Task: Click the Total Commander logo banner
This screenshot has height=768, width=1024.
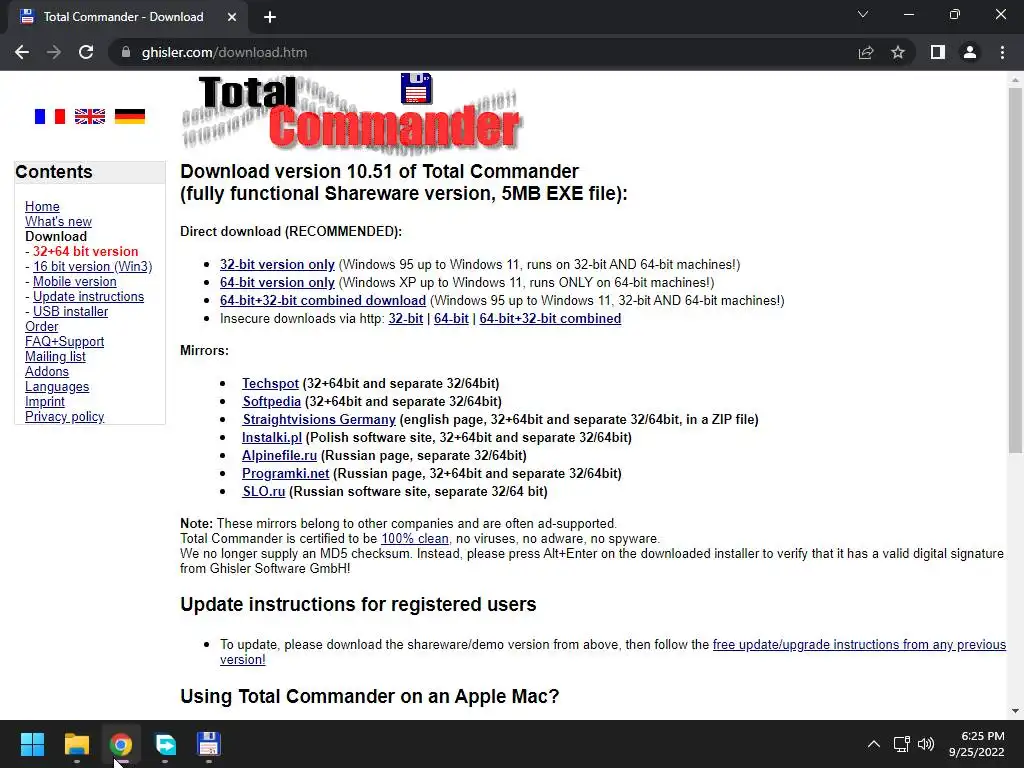Action: [x=351, y=112]
